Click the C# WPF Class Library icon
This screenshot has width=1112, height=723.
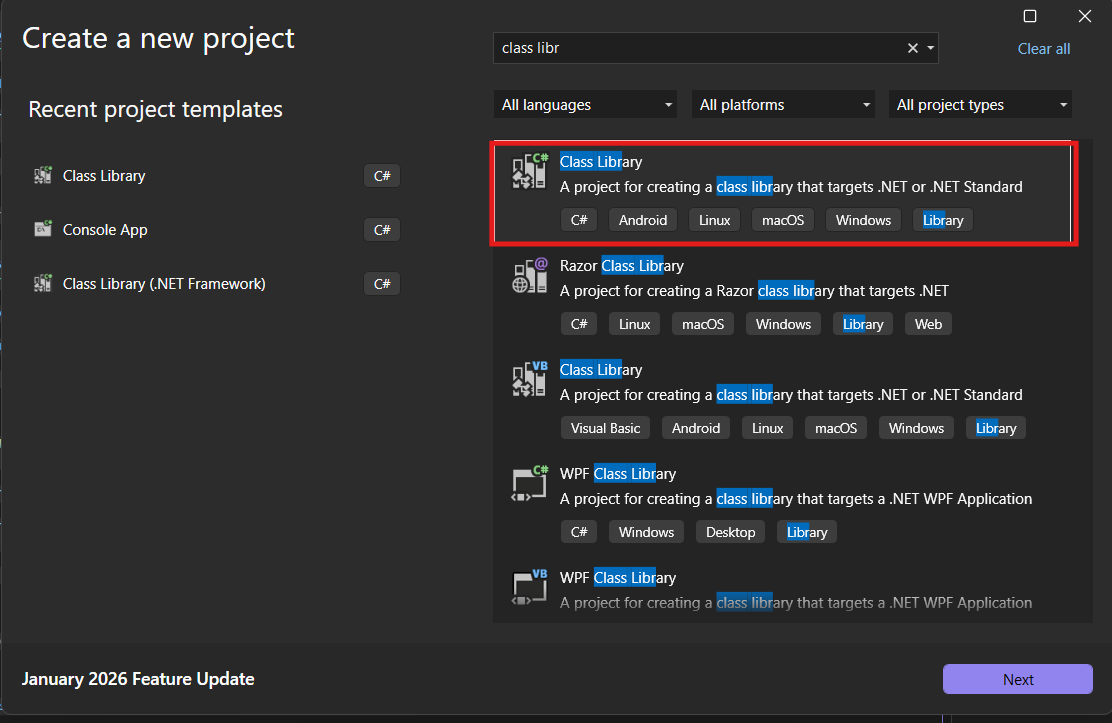[530, 483]
